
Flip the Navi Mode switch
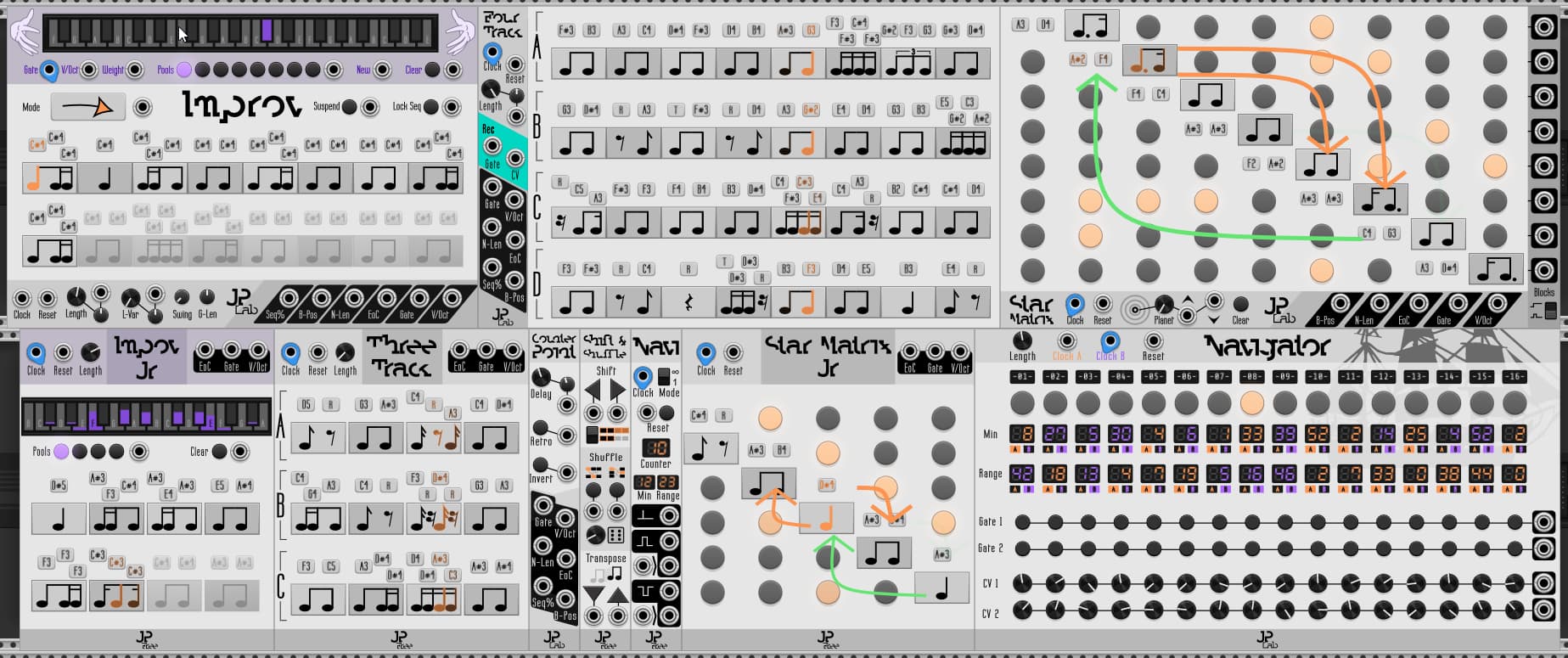click(x=664, y=375)
